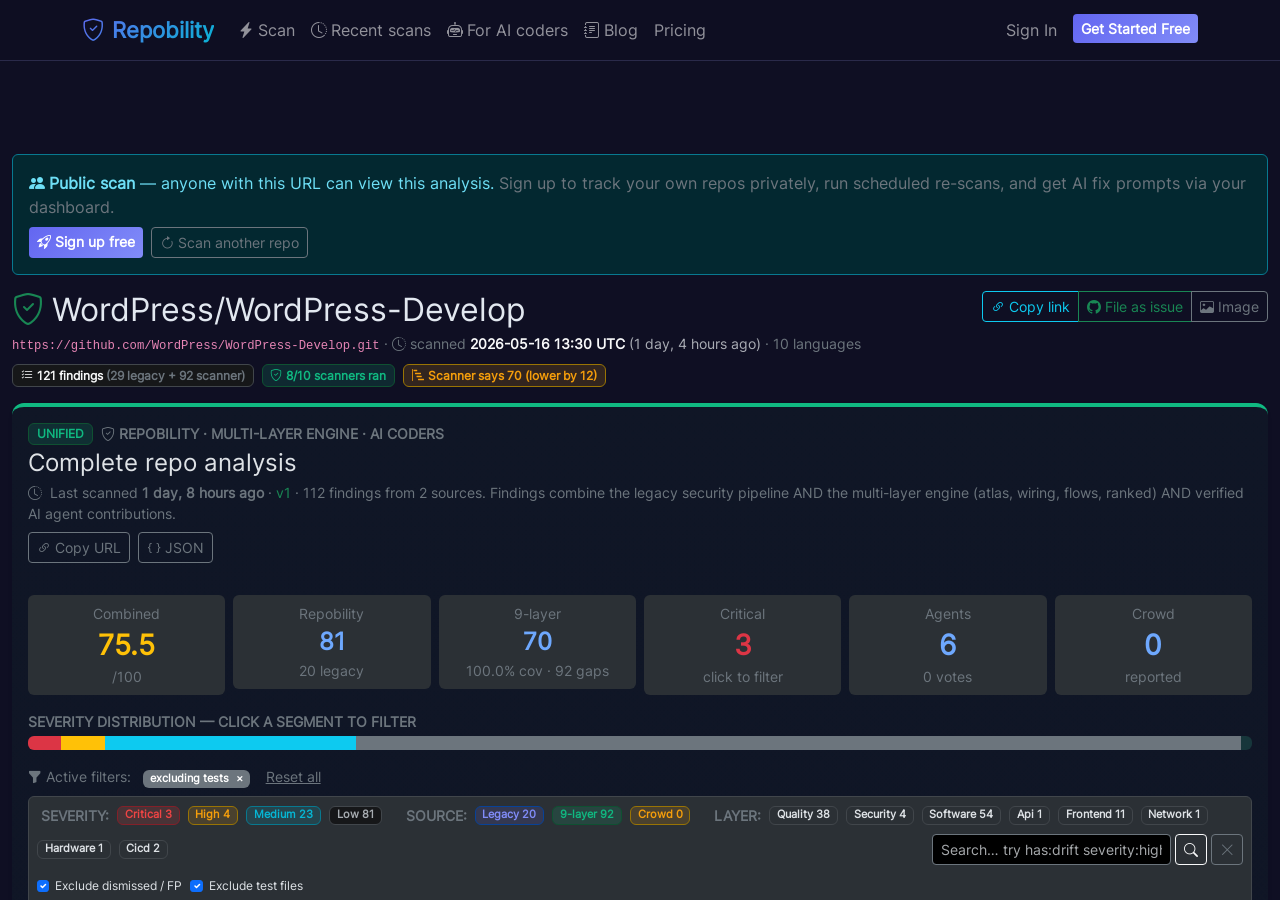Screen dimensions: 1280x900
Task: Open the Scan menu item
Action: [x=267, y=30]
